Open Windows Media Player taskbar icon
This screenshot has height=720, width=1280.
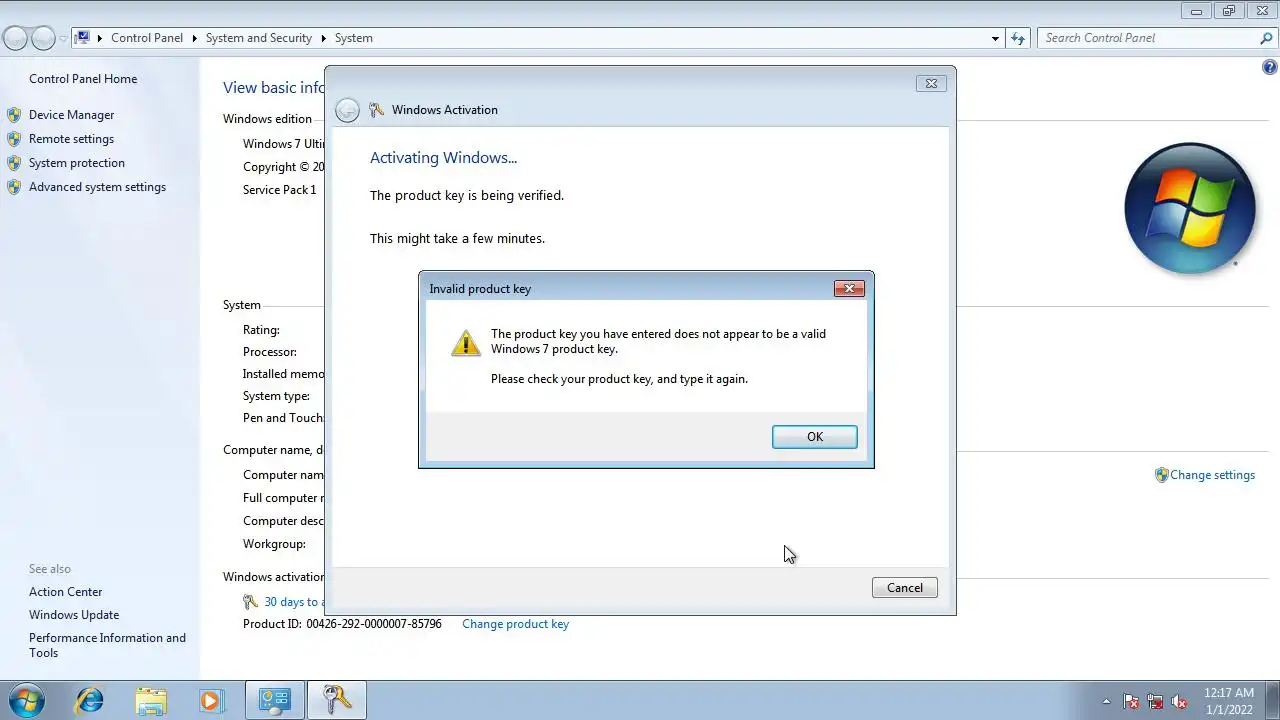coord(210,700)
